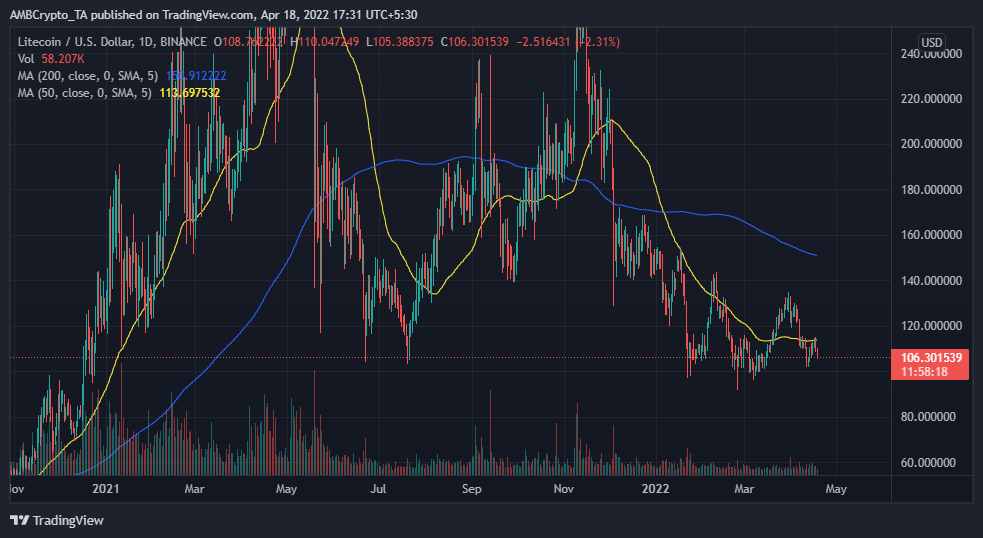This screenshot has width=983, height=538.
Task: Click the Nov label near 2022 on time axis
Action: point(564,490)
